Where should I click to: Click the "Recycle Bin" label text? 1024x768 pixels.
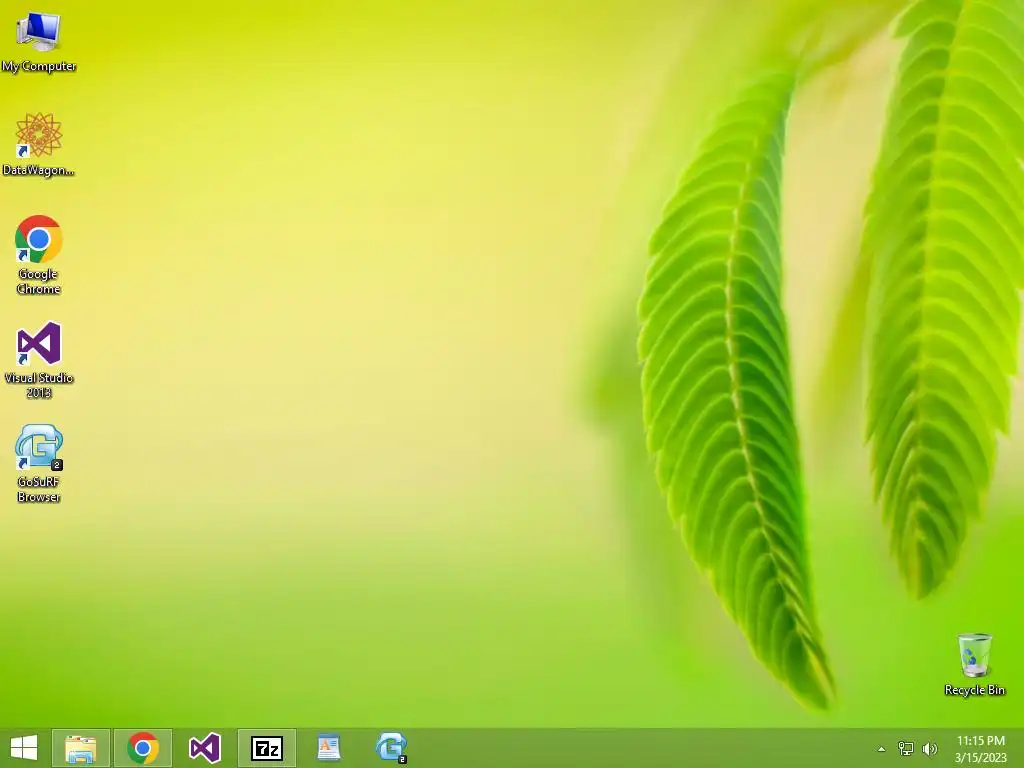(x=974, y=690)
